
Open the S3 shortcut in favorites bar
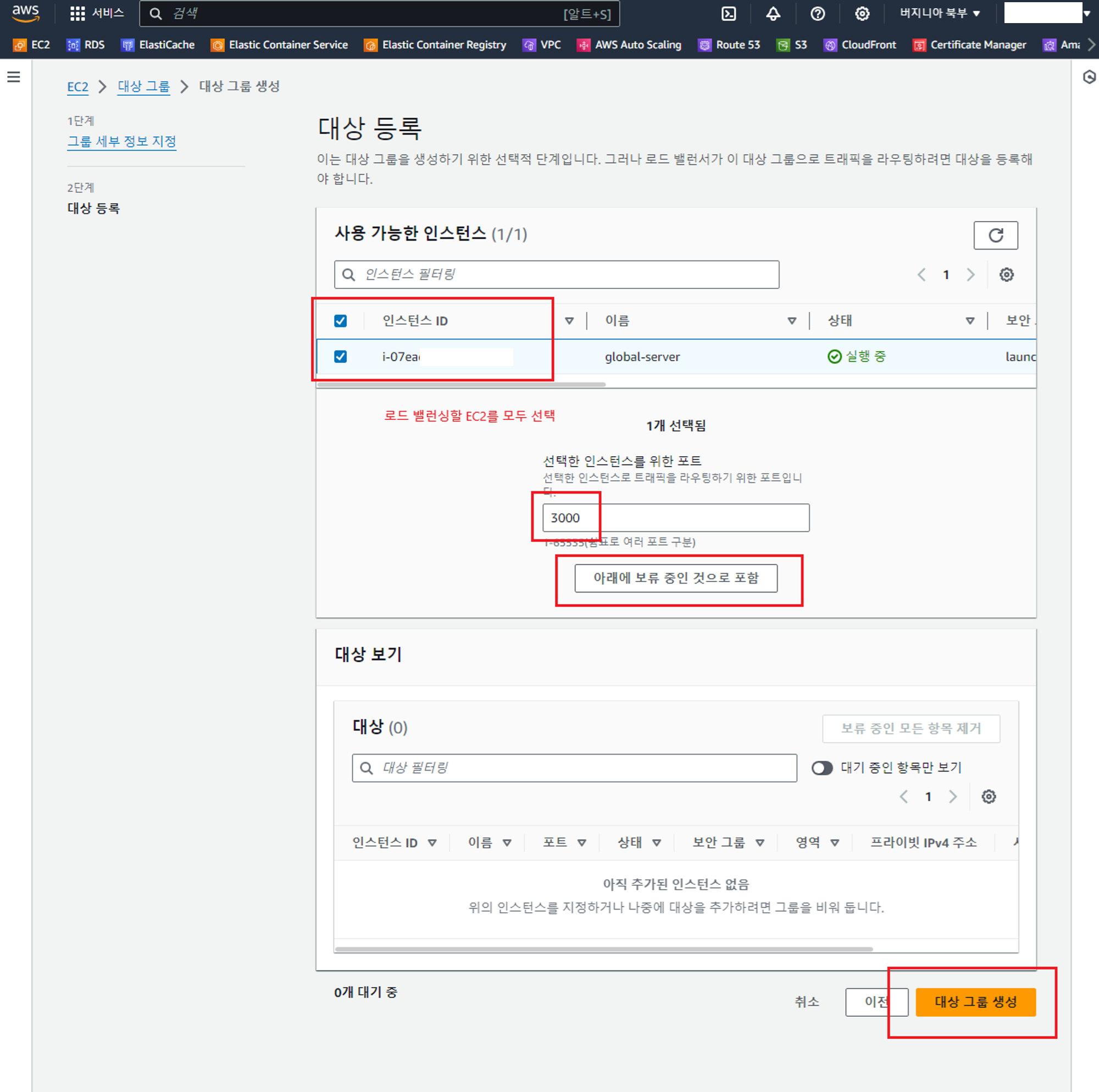pyautogui.click(x=792, y=45)
